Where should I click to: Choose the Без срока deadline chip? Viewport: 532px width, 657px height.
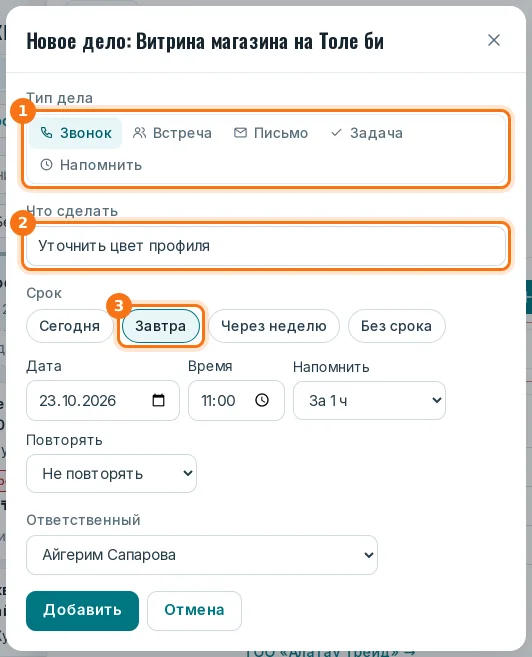[396, 326]
